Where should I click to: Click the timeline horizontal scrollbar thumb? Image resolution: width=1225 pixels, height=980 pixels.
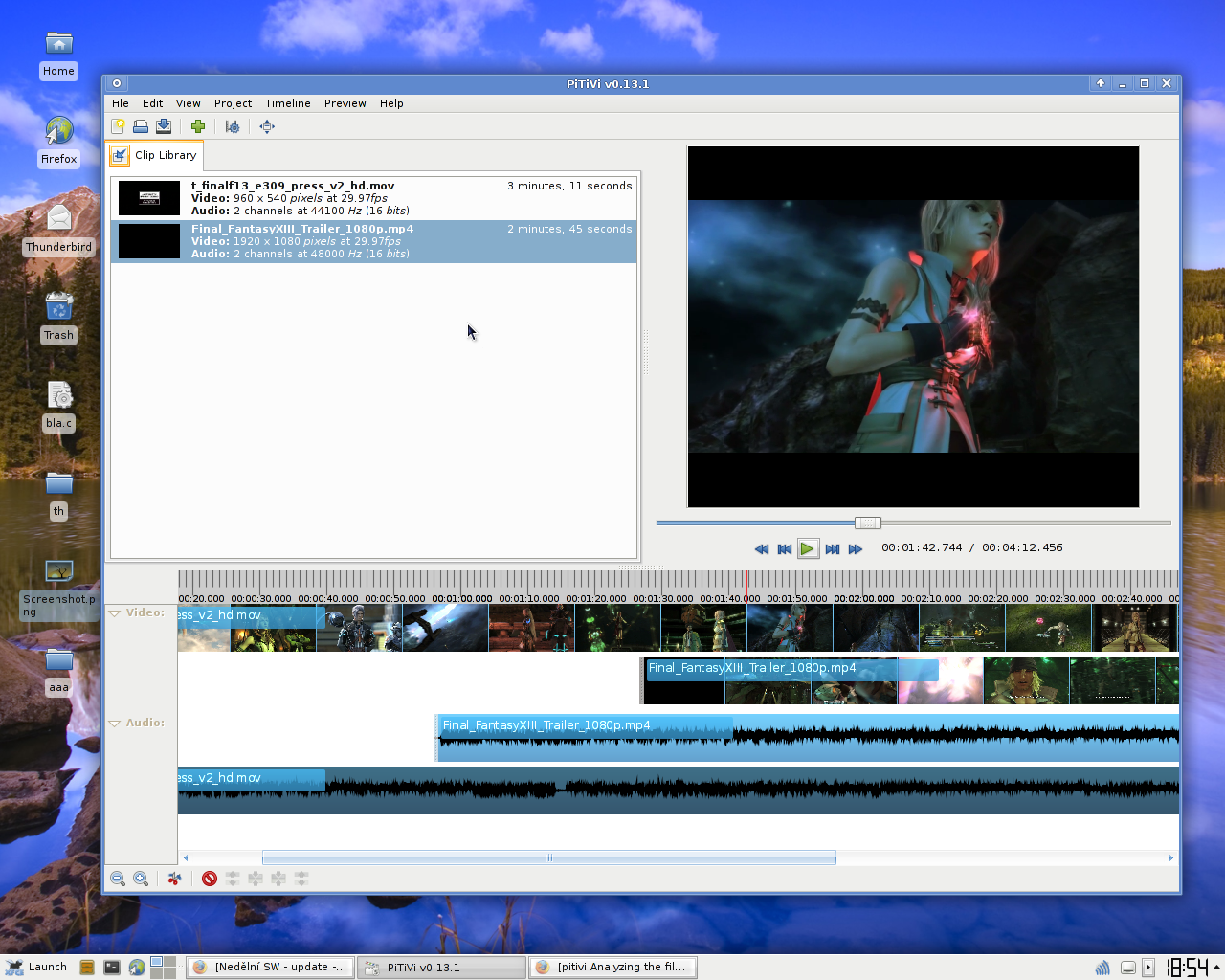point(549,857)
